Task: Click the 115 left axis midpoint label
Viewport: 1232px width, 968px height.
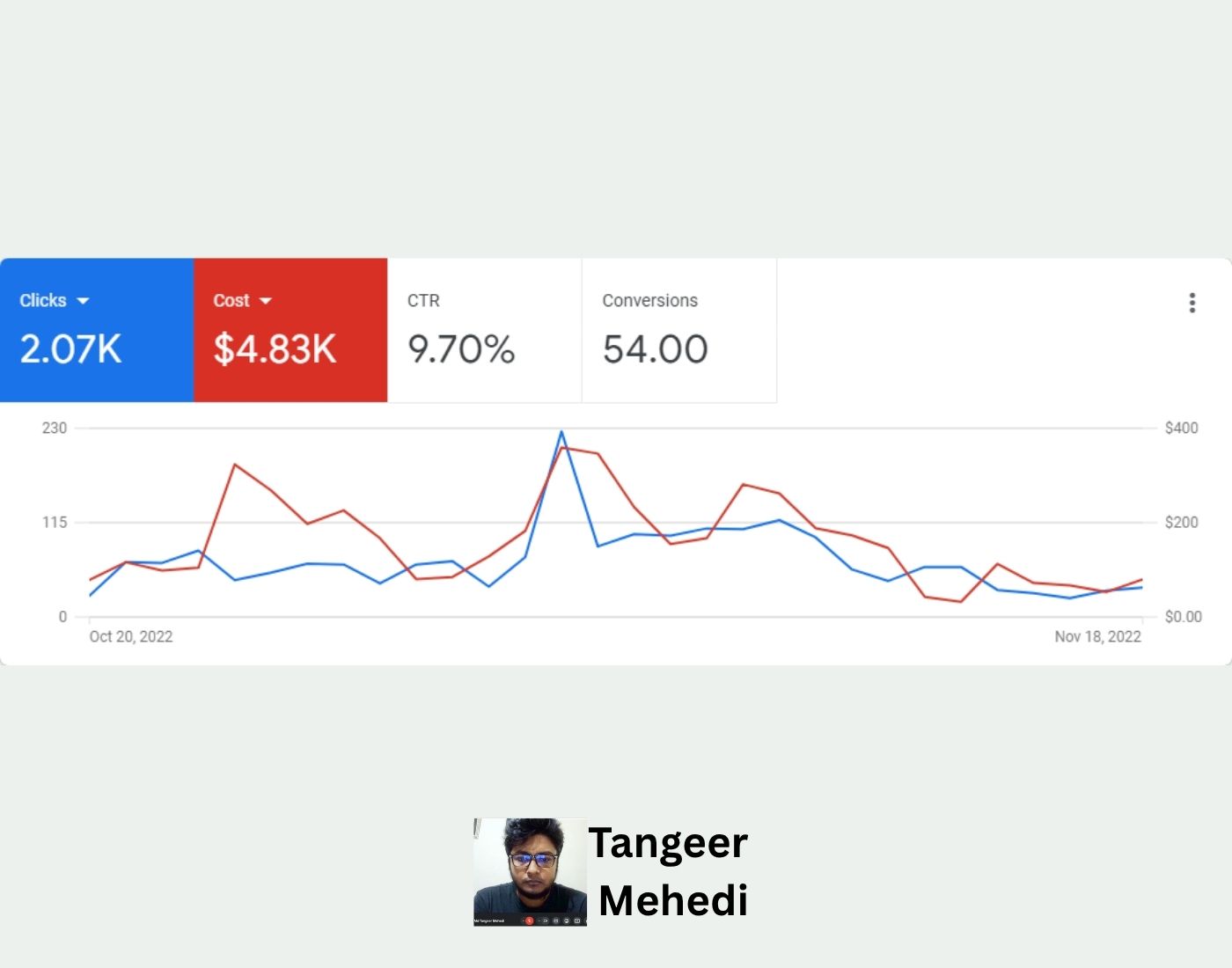Action: 55,523
